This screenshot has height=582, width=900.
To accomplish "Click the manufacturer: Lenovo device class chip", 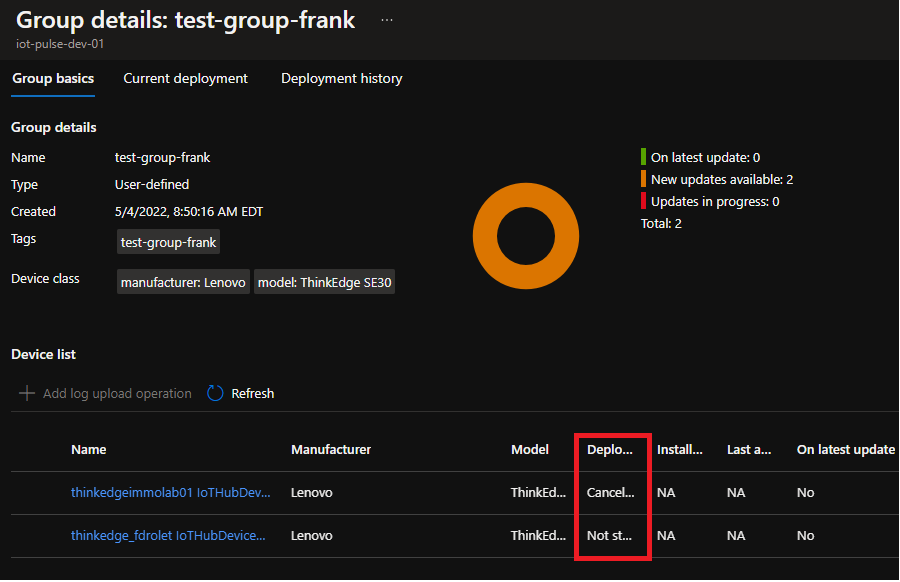I will [x=183, y=281].
